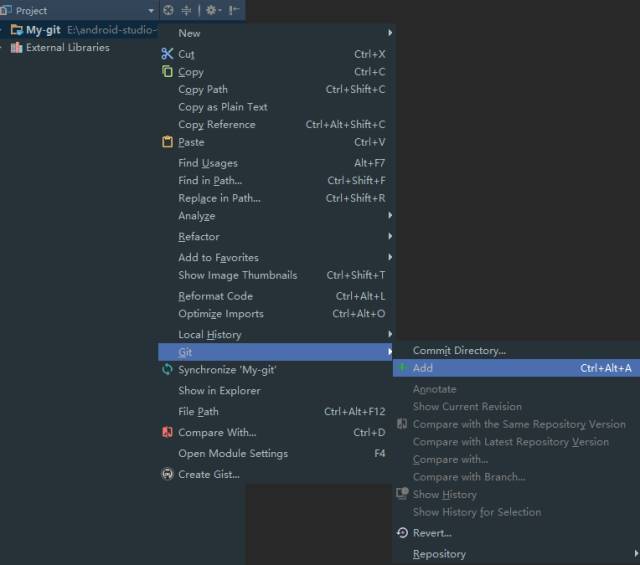640x565 pixels.
Task: Select Synchronize 'My-git'
Action: coord(276,370)
